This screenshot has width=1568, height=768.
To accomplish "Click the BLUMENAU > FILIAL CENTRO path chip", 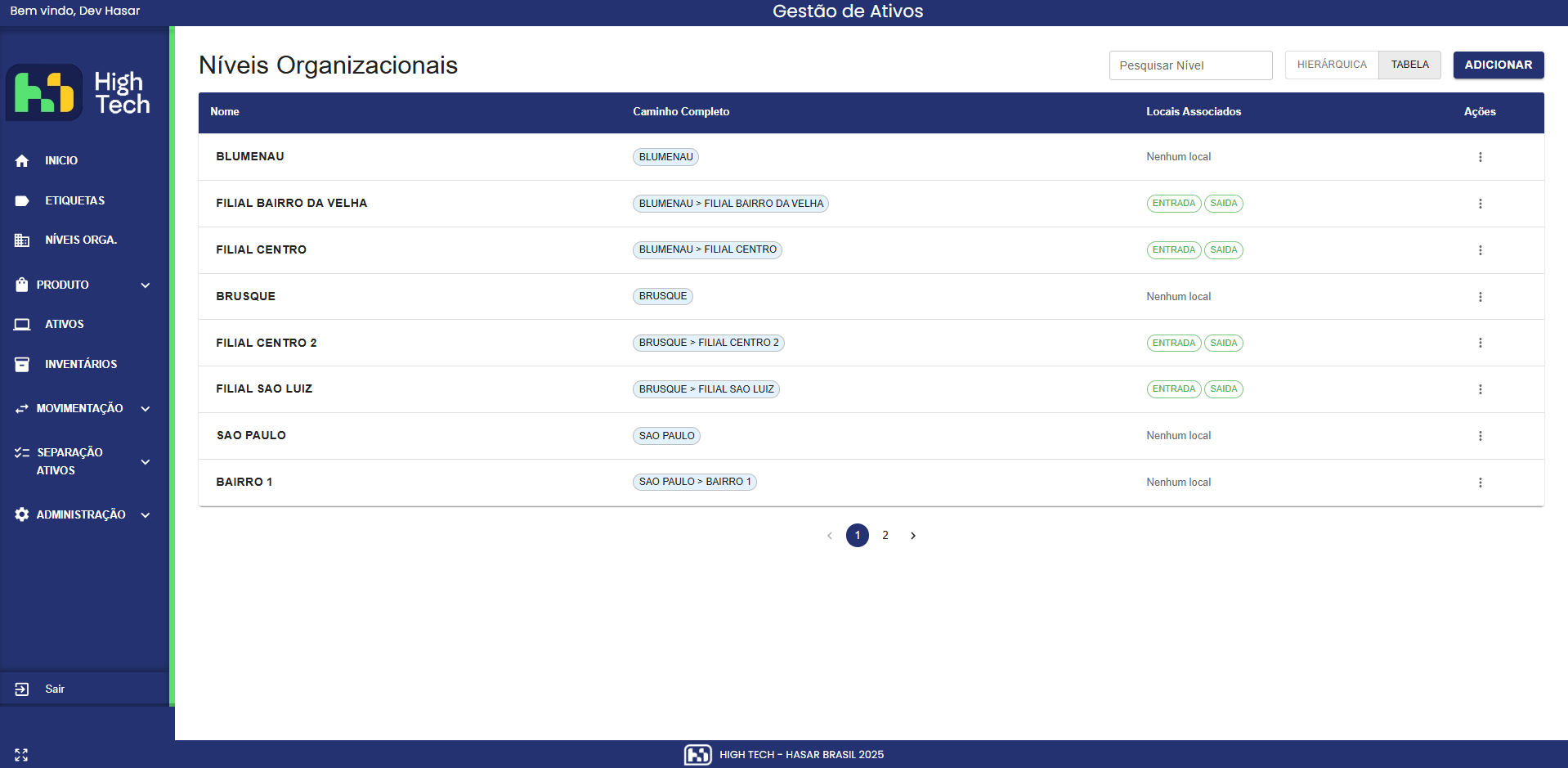I will [x=707, y=250].
